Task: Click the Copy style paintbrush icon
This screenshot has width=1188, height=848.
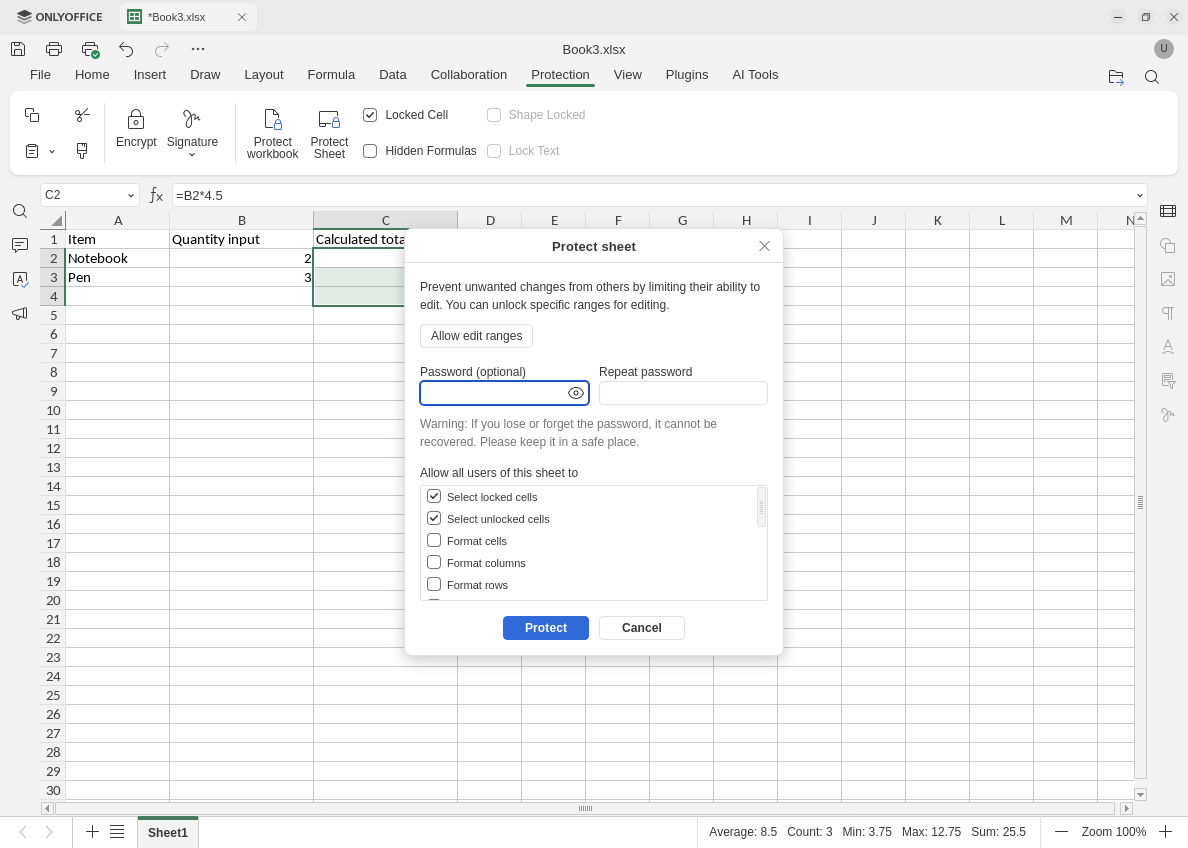Action: point(82,151)
